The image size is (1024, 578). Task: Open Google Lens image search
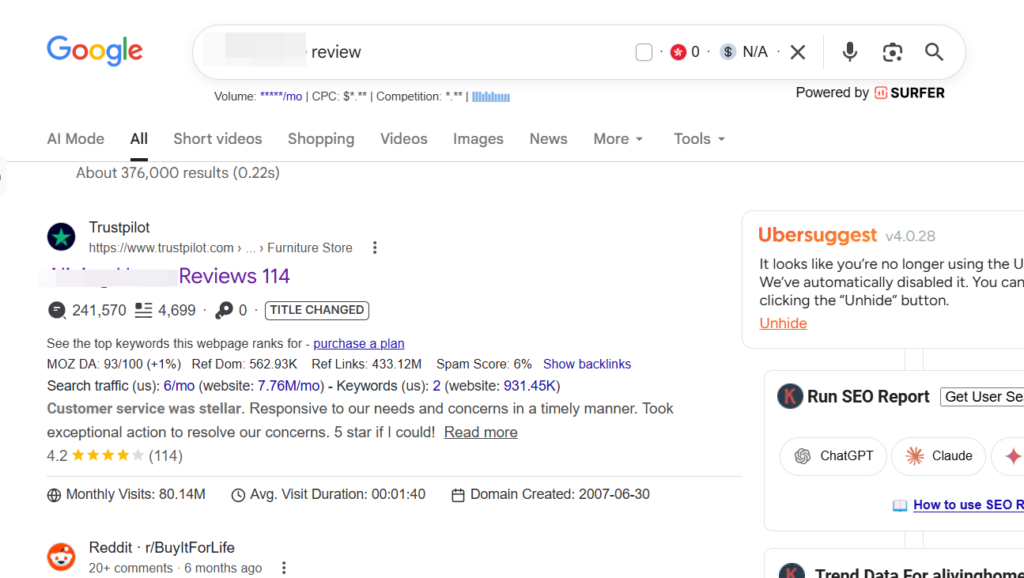[892, 52]
